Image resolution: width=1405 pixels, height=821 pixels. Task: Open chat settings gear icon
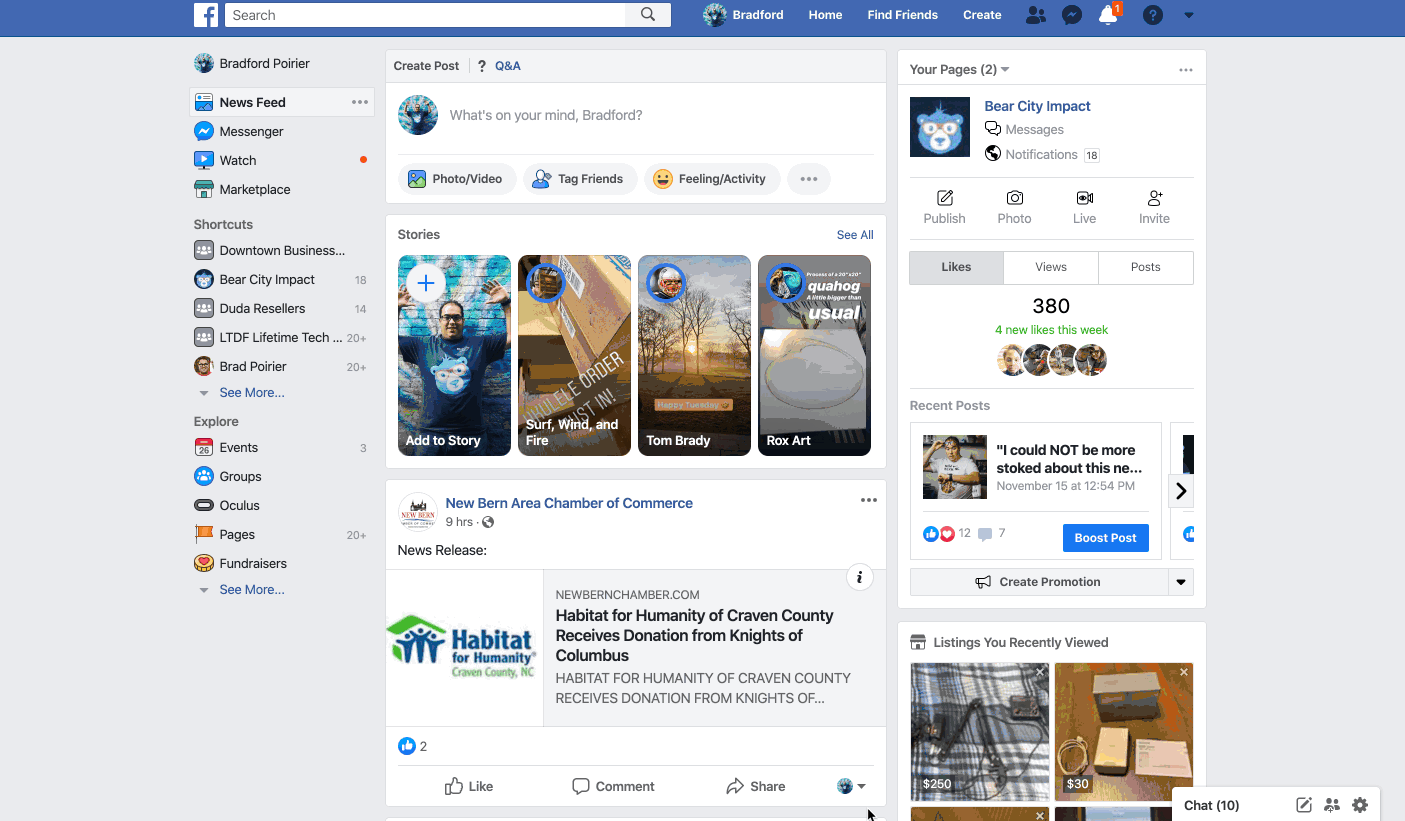[1360, 805]
